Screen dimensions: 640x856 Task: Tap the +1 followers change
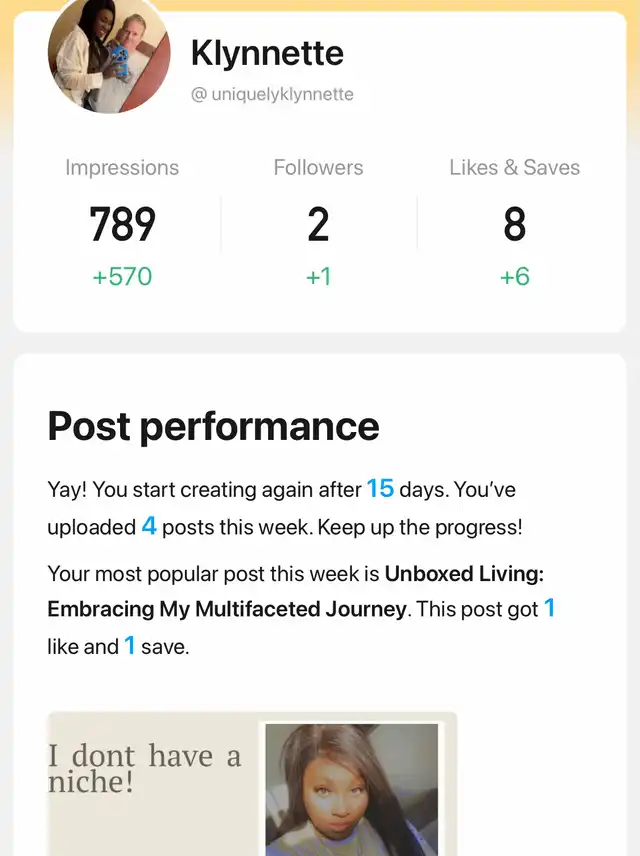tap(318, 276)
